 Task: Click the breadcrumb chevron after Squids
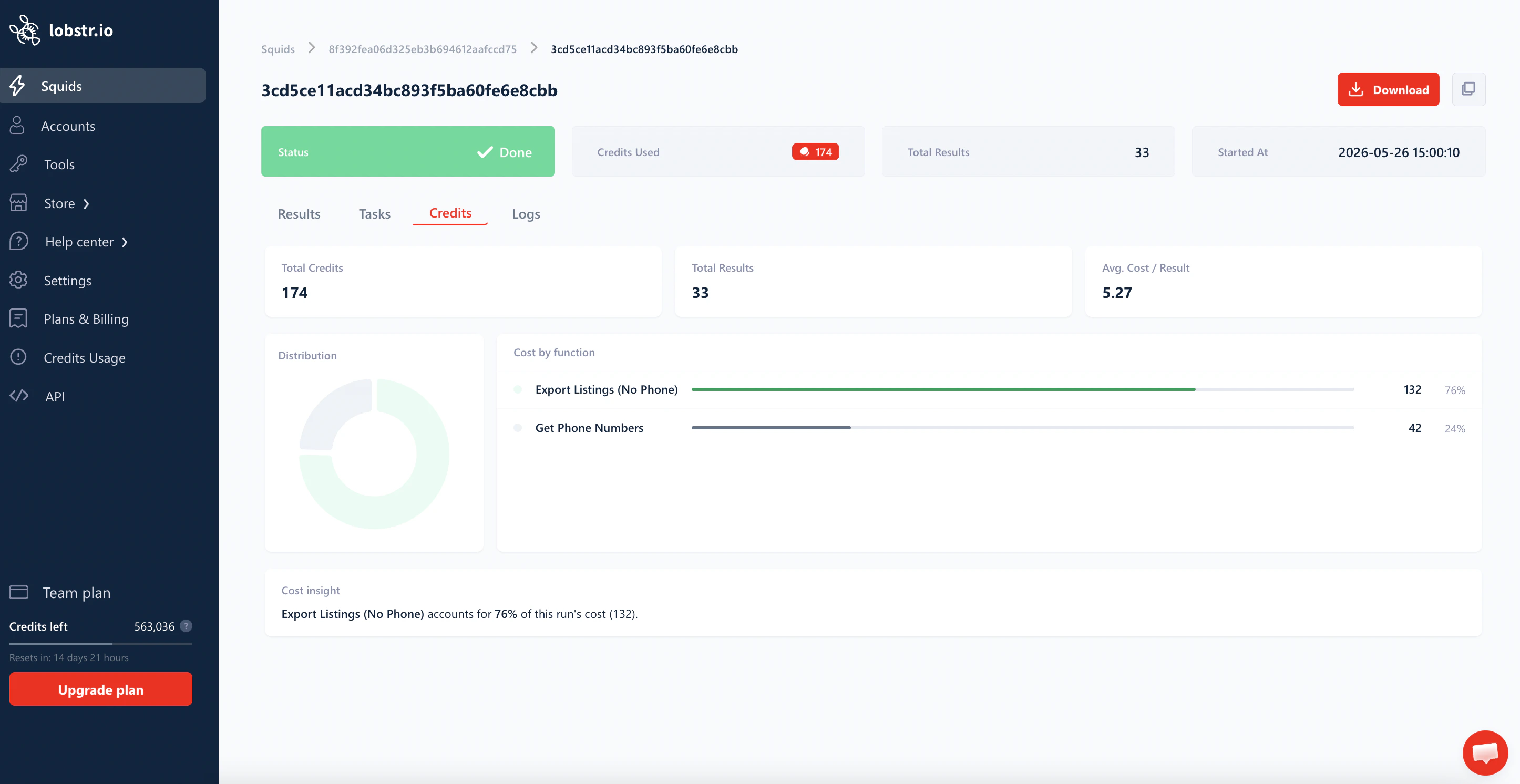(x=312, y=48)
